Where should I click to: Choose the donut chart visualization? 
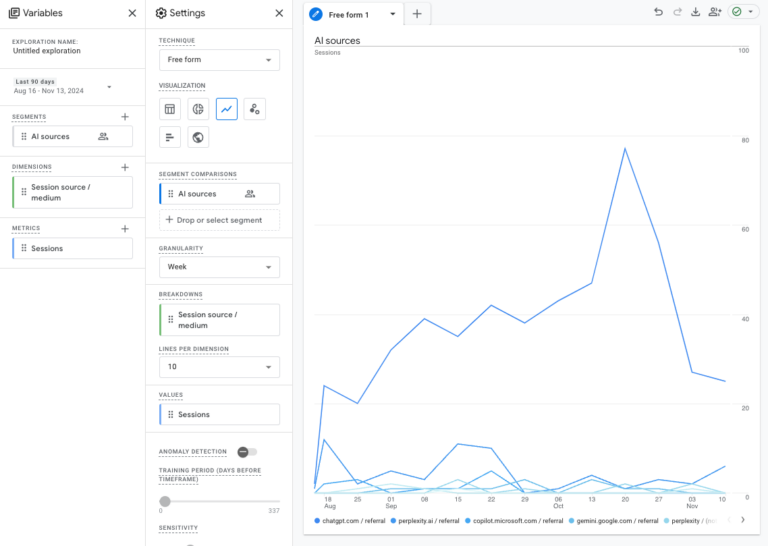[x=198, y=109]
